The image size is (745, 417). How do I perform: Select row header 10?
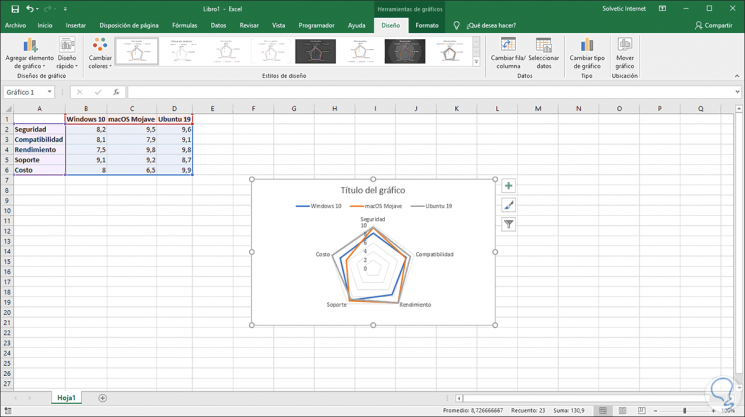click(7, 210)
